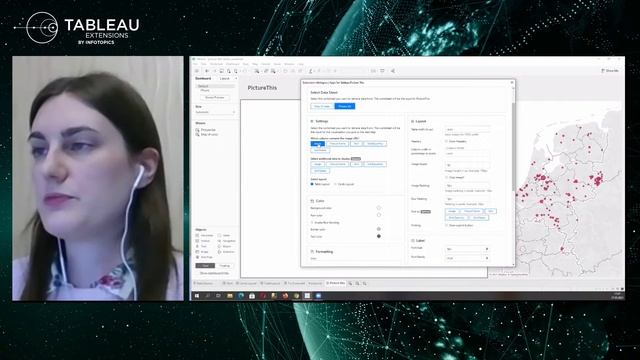Click the share icon in Tableau toolbar

(x=393, y=71)
